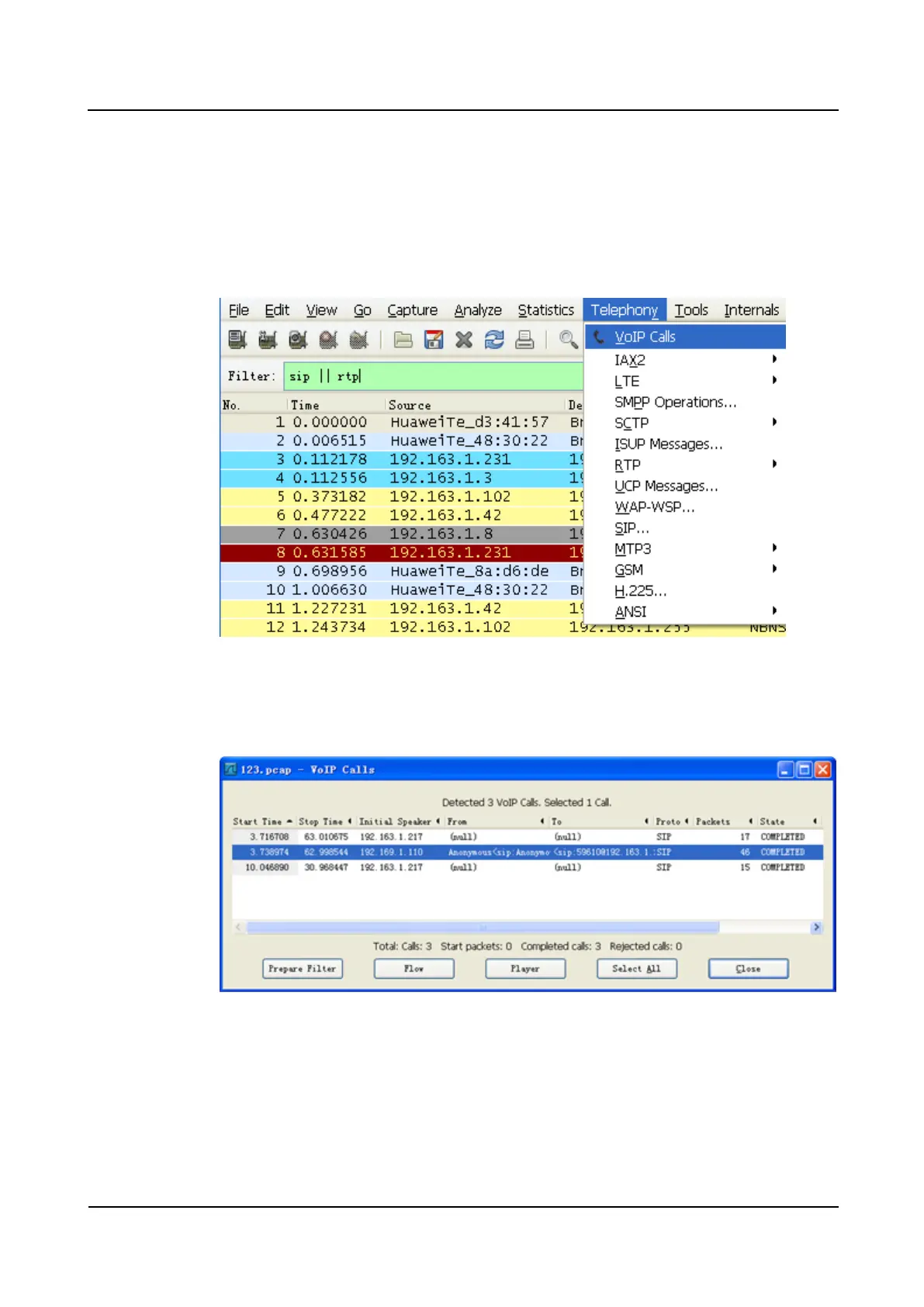Sort VoIP calls by Start Time
This screenshot has height=1307, width=924.
tap(264, 821)
